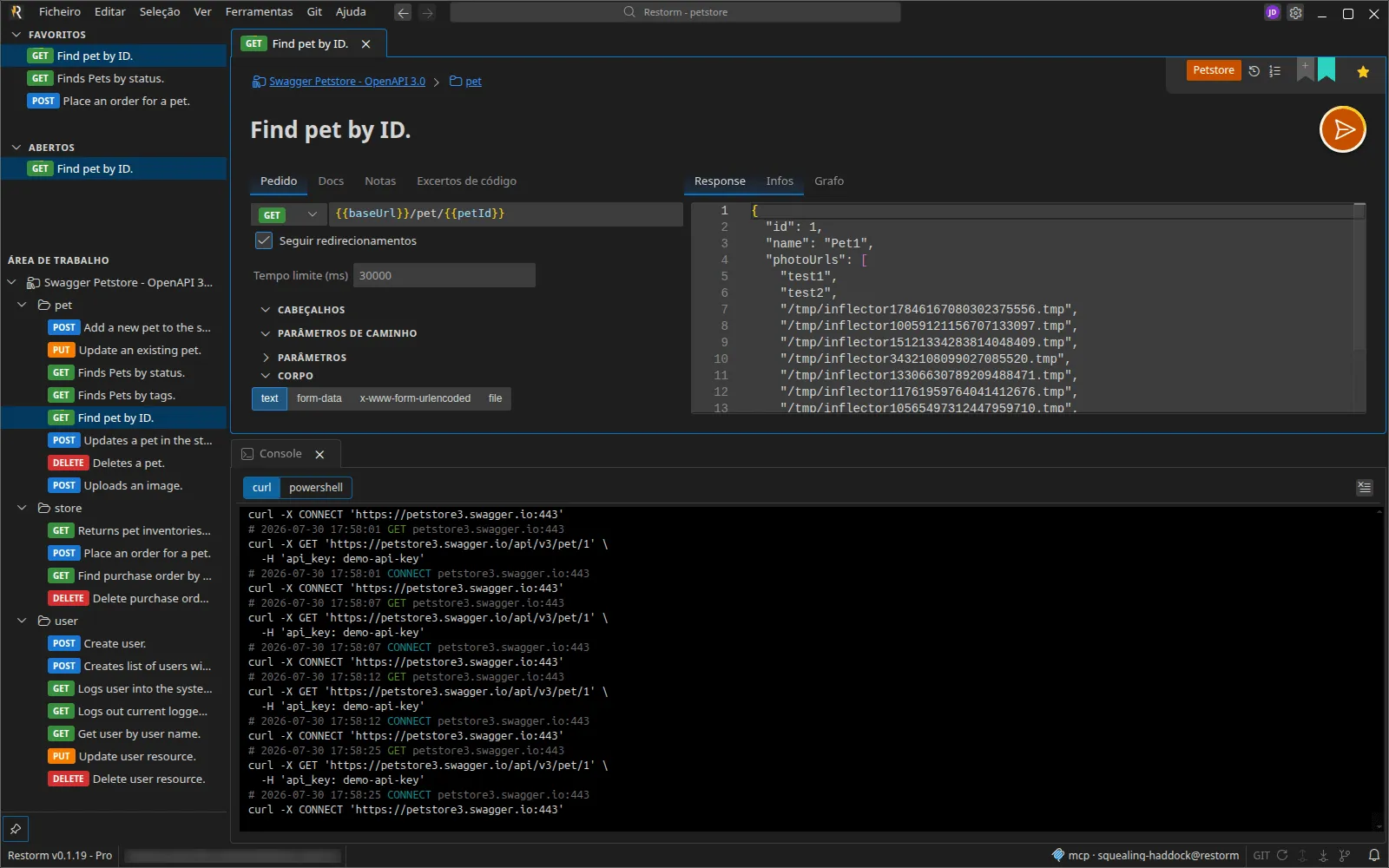Click the teal bookmark icon
This screenshot has height=868, width=1389.
point(1326,69)
